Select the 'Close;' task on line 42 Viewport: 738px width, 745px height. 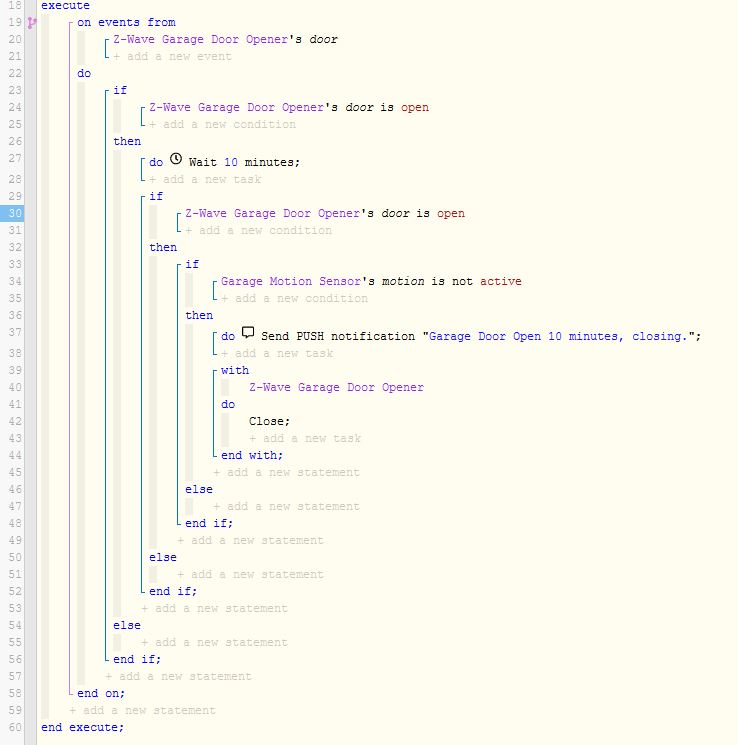pyautogui.click(x=269, y=421)
